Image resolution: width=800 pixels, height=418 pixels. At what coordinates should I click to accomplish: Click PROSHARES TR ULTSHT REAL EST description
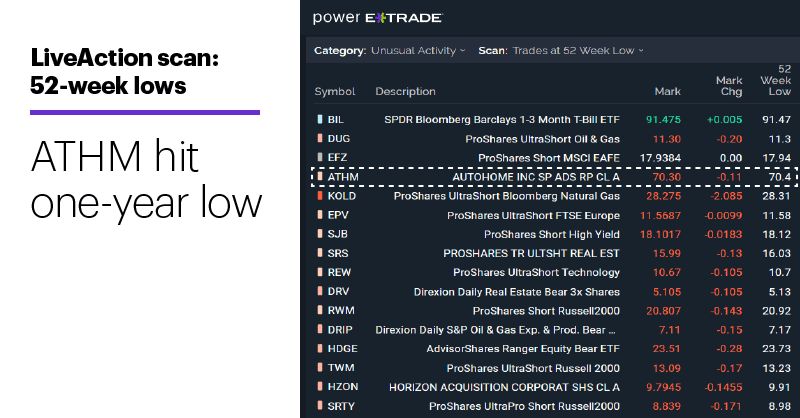point(532,253)
